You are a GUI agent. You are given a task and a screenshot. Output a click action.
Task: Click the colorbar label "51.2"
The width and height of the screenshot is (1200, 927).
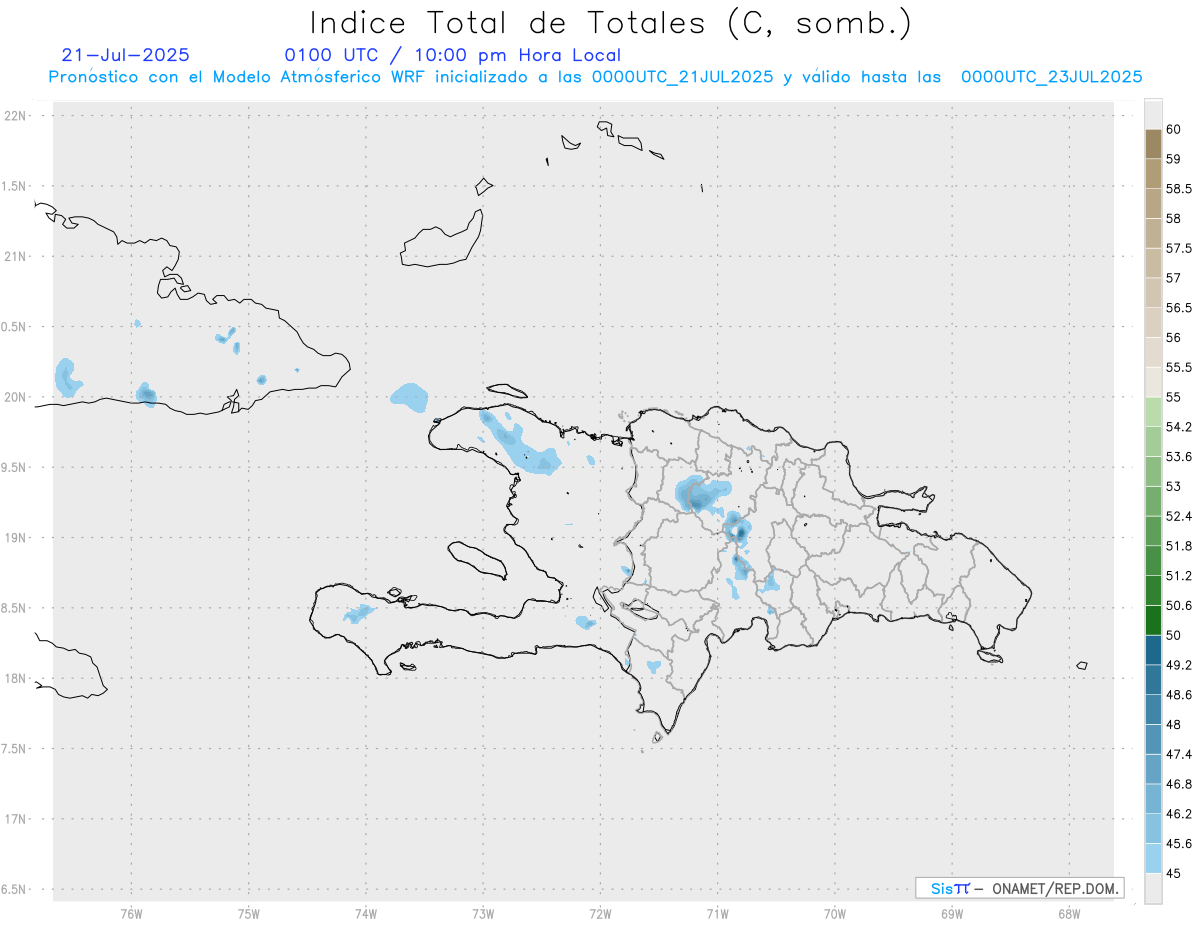(1178, 576)
